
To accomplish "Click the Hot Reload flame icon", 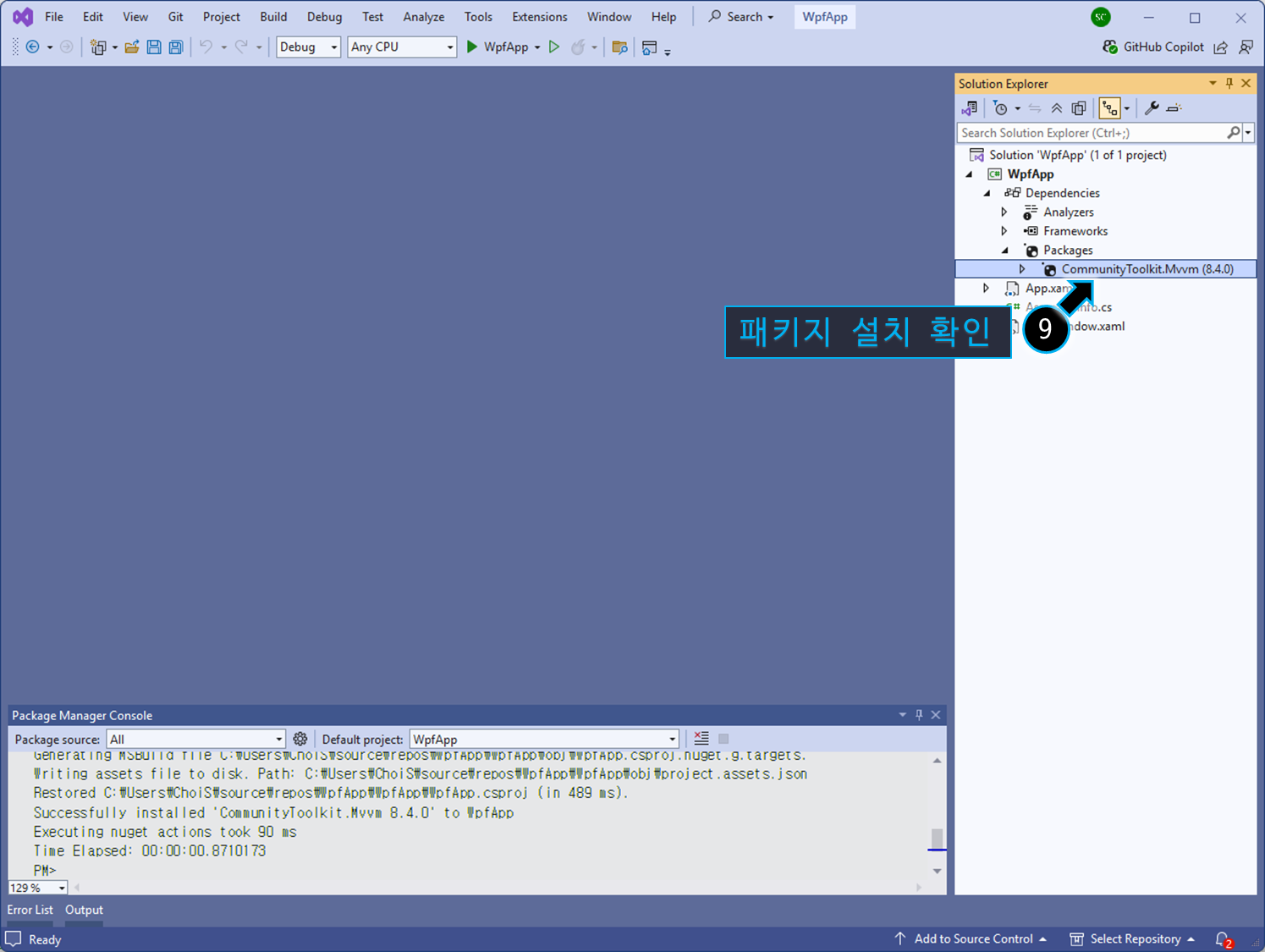I will 578,47.
